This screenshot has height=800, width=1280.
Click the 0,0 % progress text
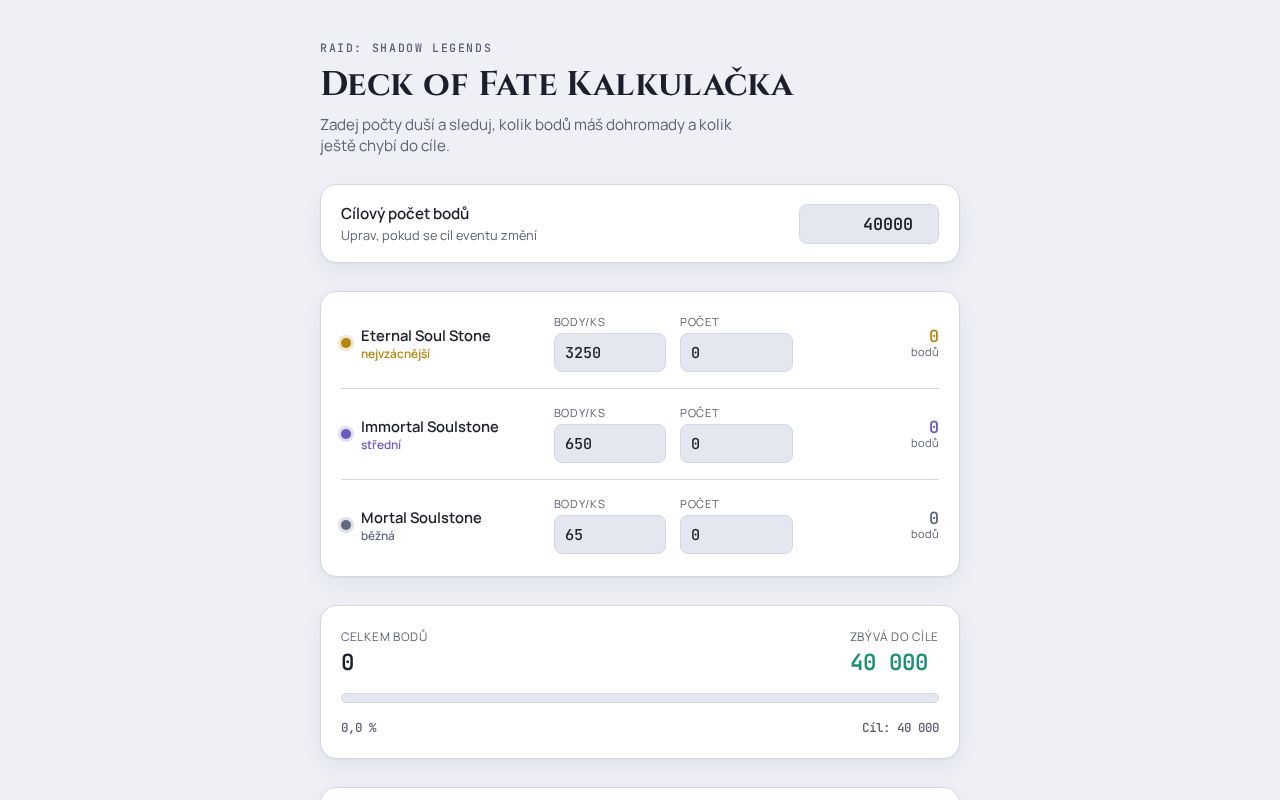point(359,728)
